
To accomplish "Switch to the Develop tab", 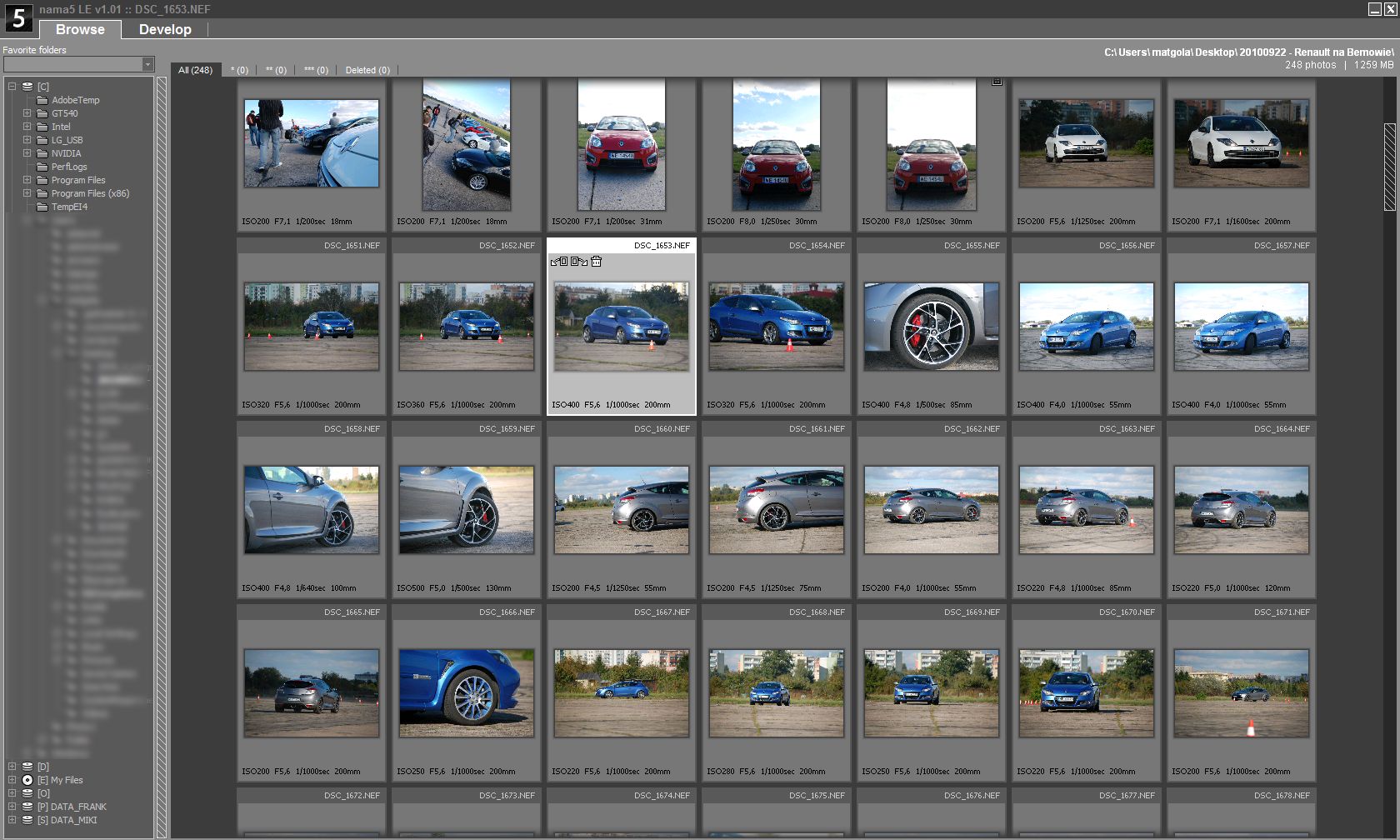I will tap(165, 29).
